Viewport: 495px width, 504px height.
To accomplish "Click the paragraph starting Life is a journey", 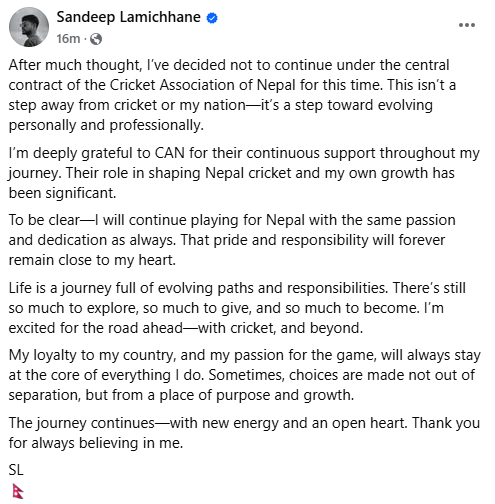I will [237, 308].
